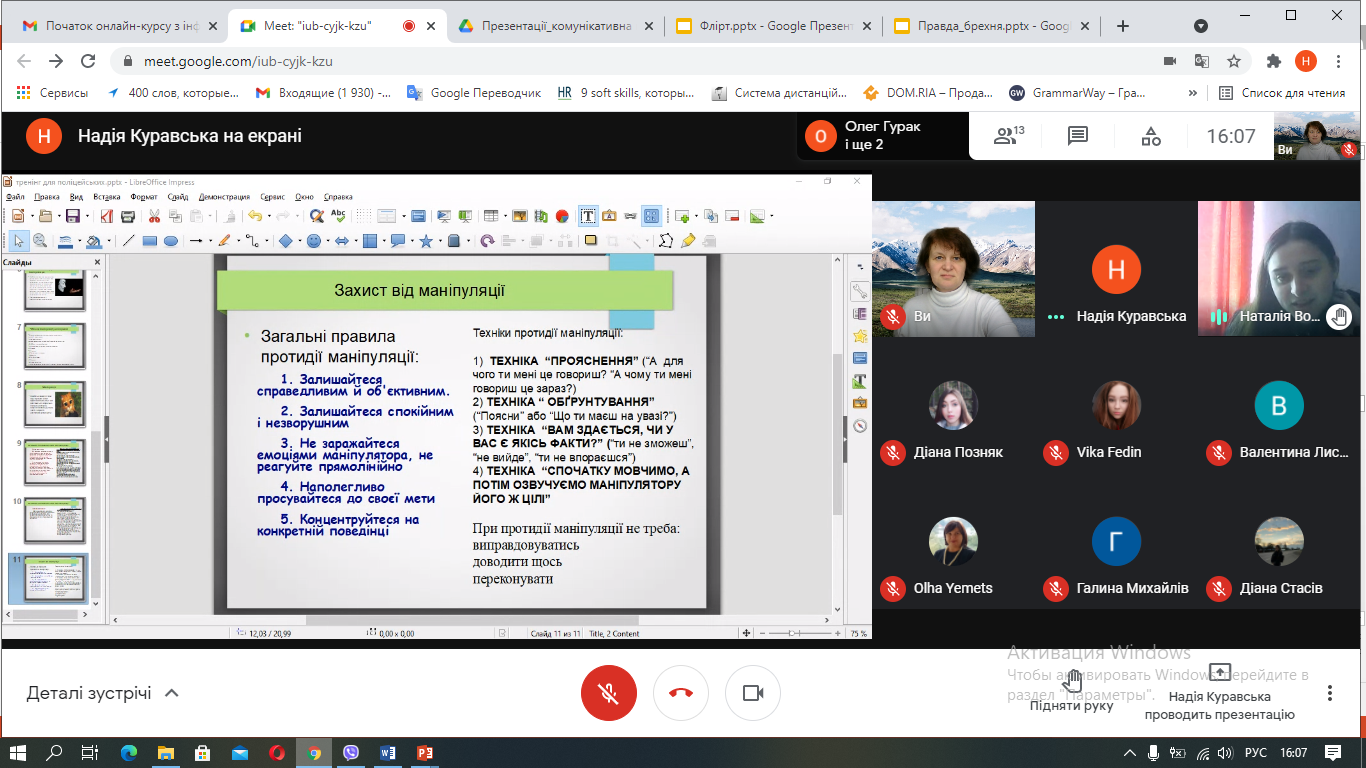Open Meet more options three-dot menu
1366x768 pixels.
pyautogui.click(x=1330, y=693)
